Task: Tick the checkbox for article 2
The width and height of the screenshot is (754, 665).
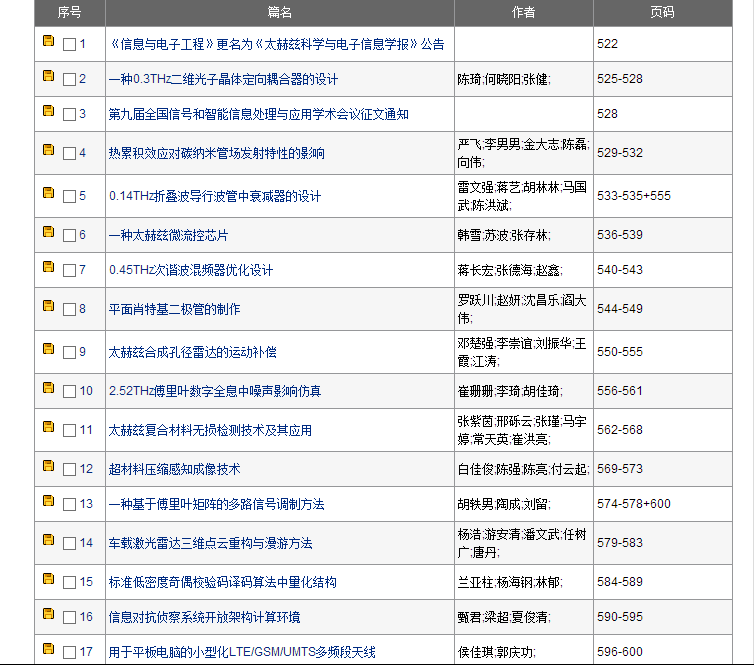Action: tap(69, 80)
